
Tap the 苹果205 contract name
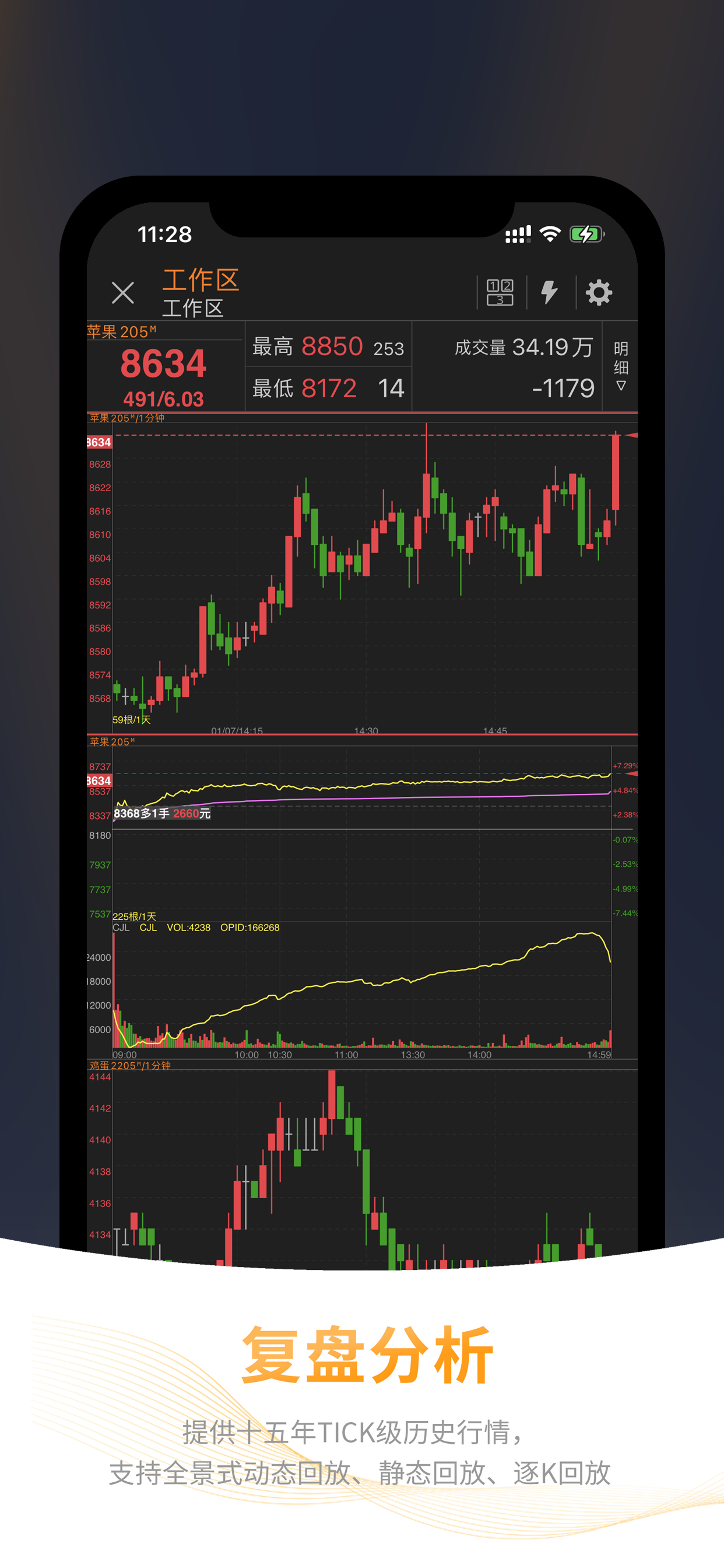[122, 332]
